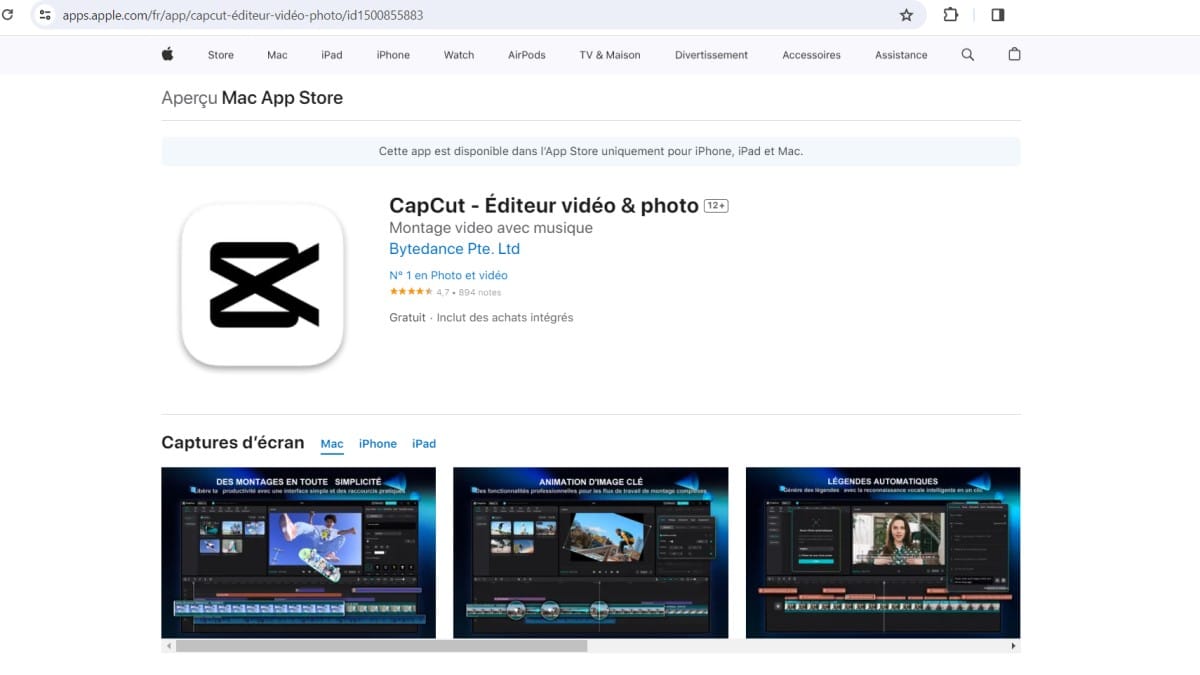View site information icon in address bar
The width and height of the screenshot is (1200, 675).
[x=45, y=15]
